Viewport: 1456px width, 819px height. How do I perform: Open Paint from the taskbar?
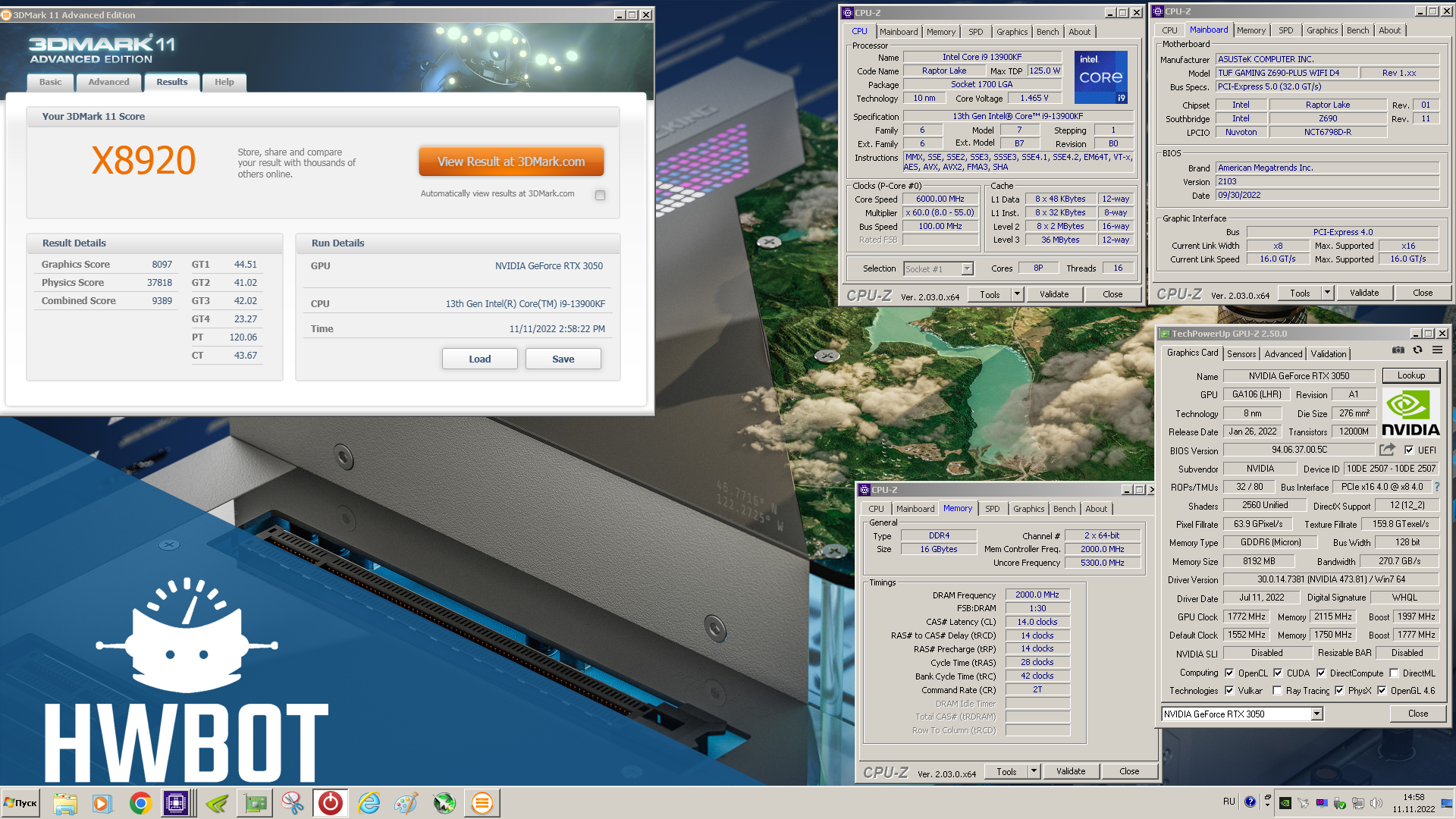coord(406,803)
